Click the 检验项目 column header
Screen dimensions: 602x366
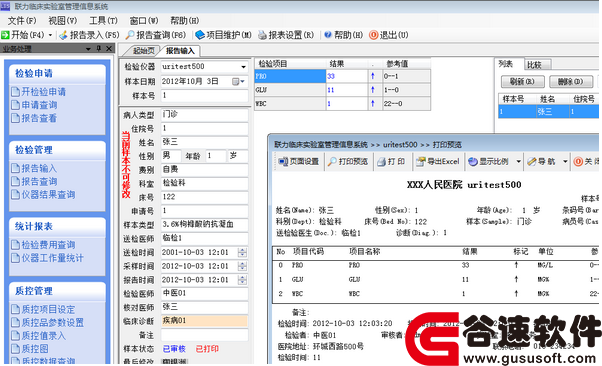(290, 64)
